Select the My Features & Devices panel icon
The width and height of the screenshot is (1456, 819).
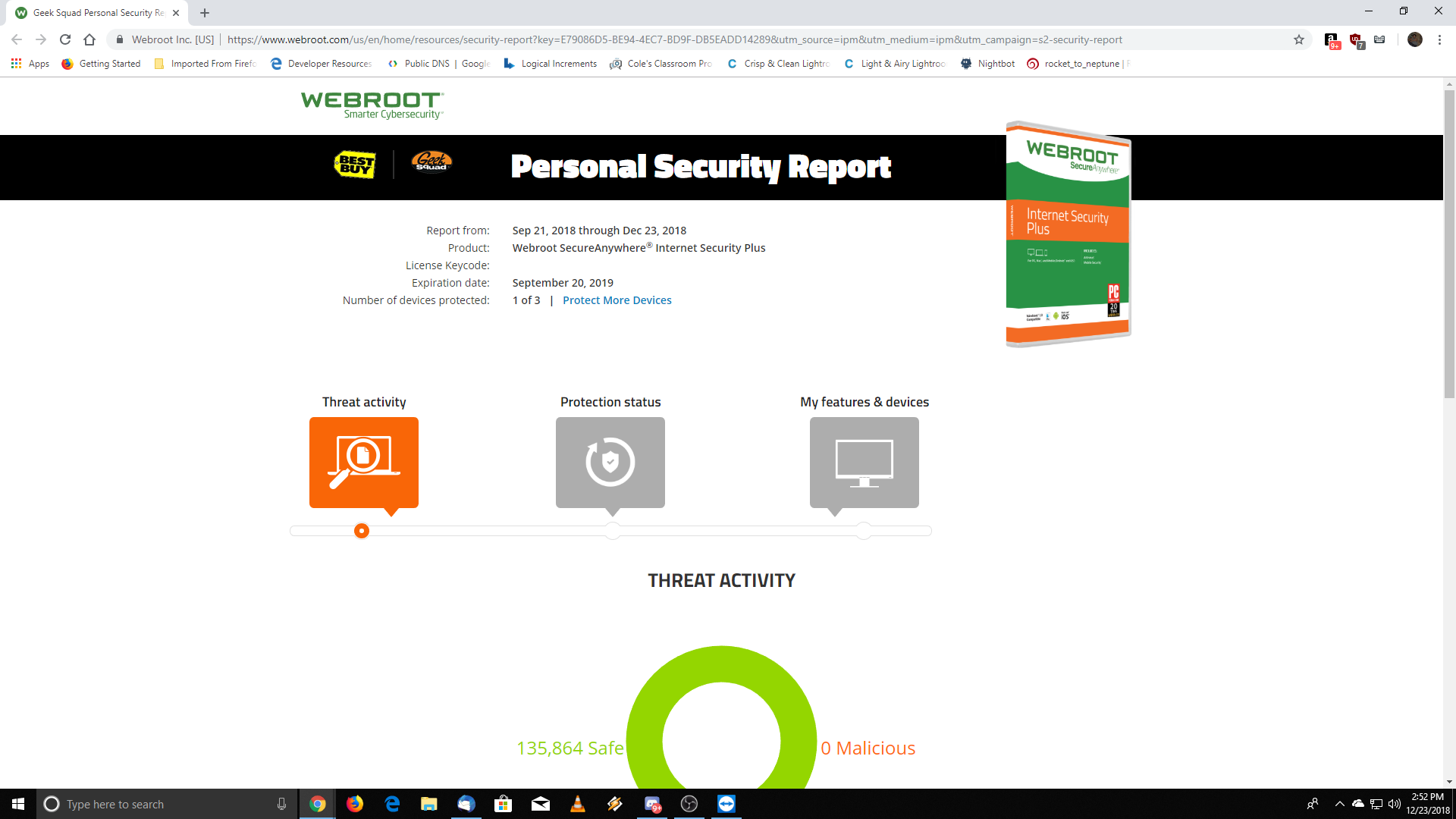pyautogui.click(x=864, y=463)
